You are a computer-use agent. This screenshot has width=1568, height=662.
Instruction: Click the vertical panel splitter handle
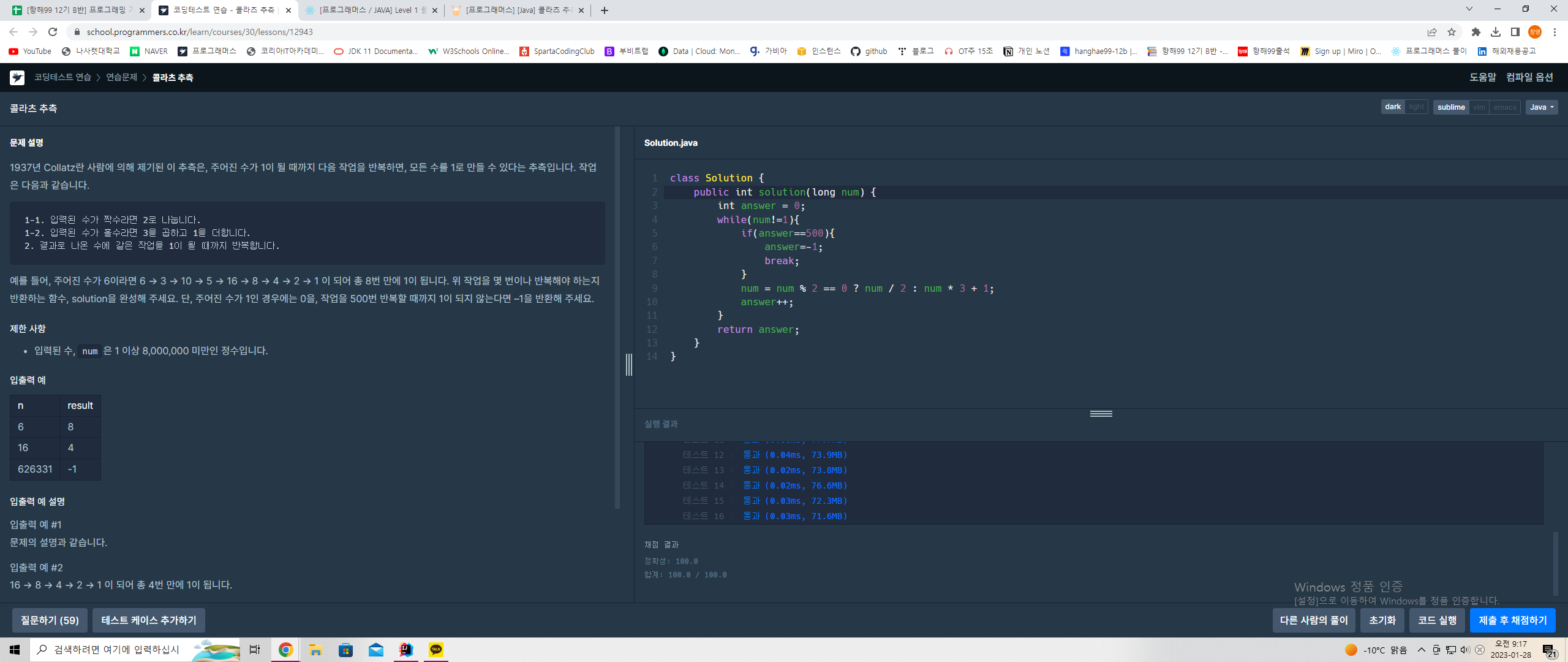(628, 365)
